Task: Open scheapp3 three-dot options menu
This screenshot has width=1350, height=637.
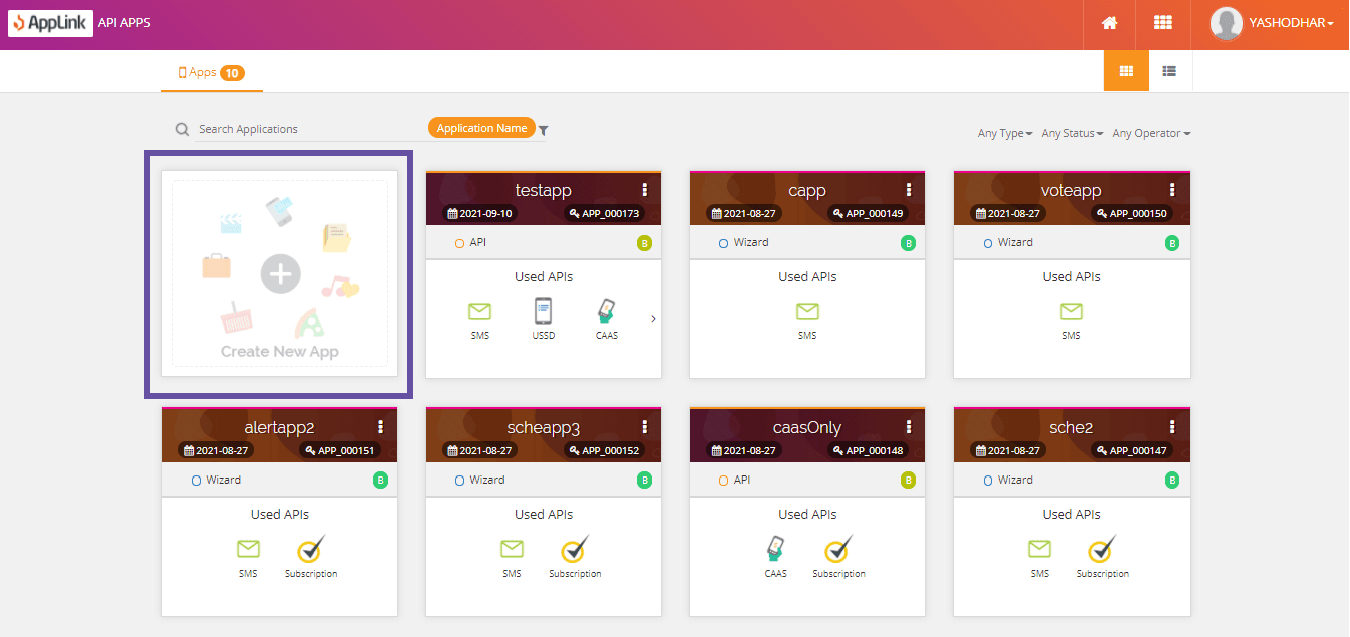Action: 645,427
